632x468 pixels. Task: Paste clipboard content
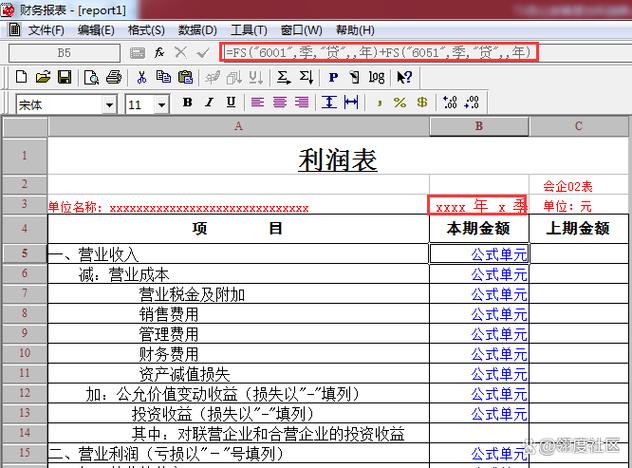pyautogui.click(x=185, y=77)
